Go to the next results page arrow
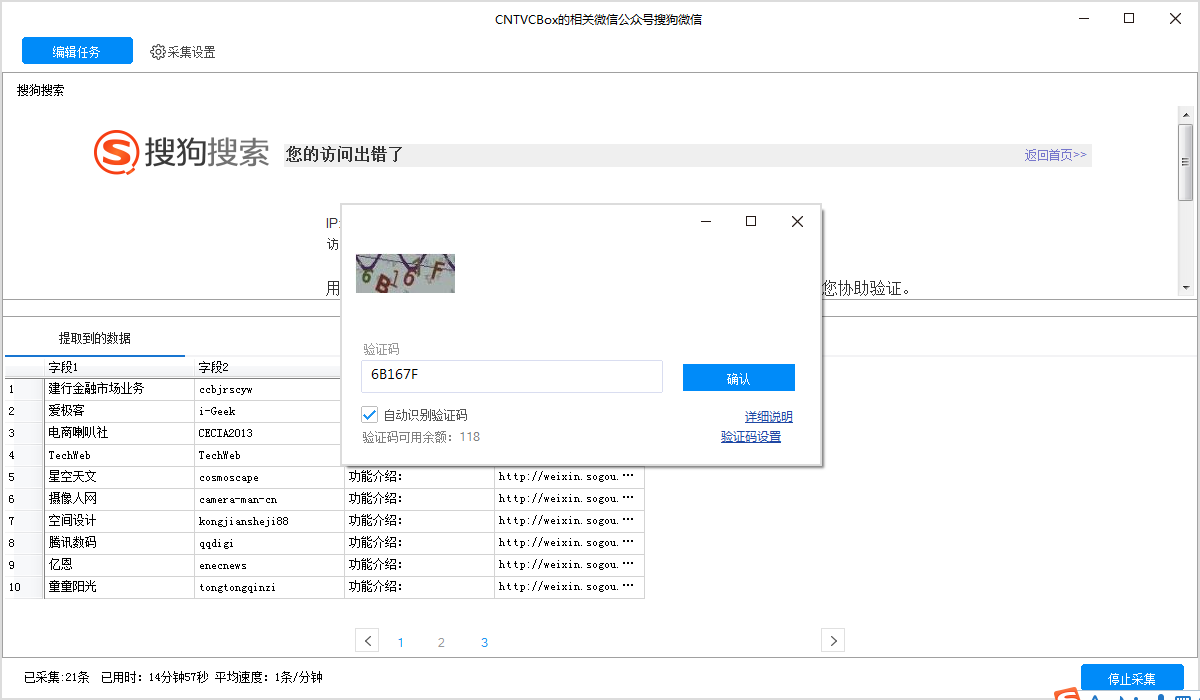 833,640
